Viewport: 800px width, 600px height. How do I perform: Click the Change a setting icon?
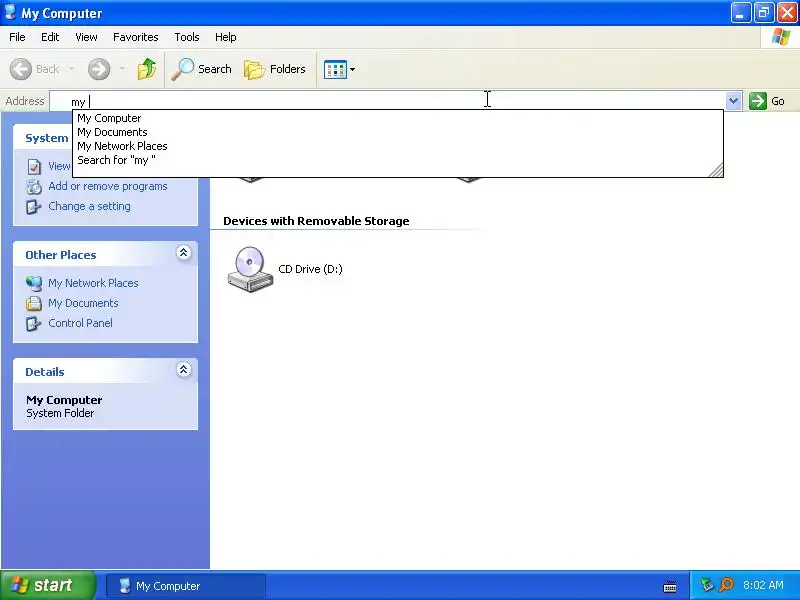(x=34, y=207)
